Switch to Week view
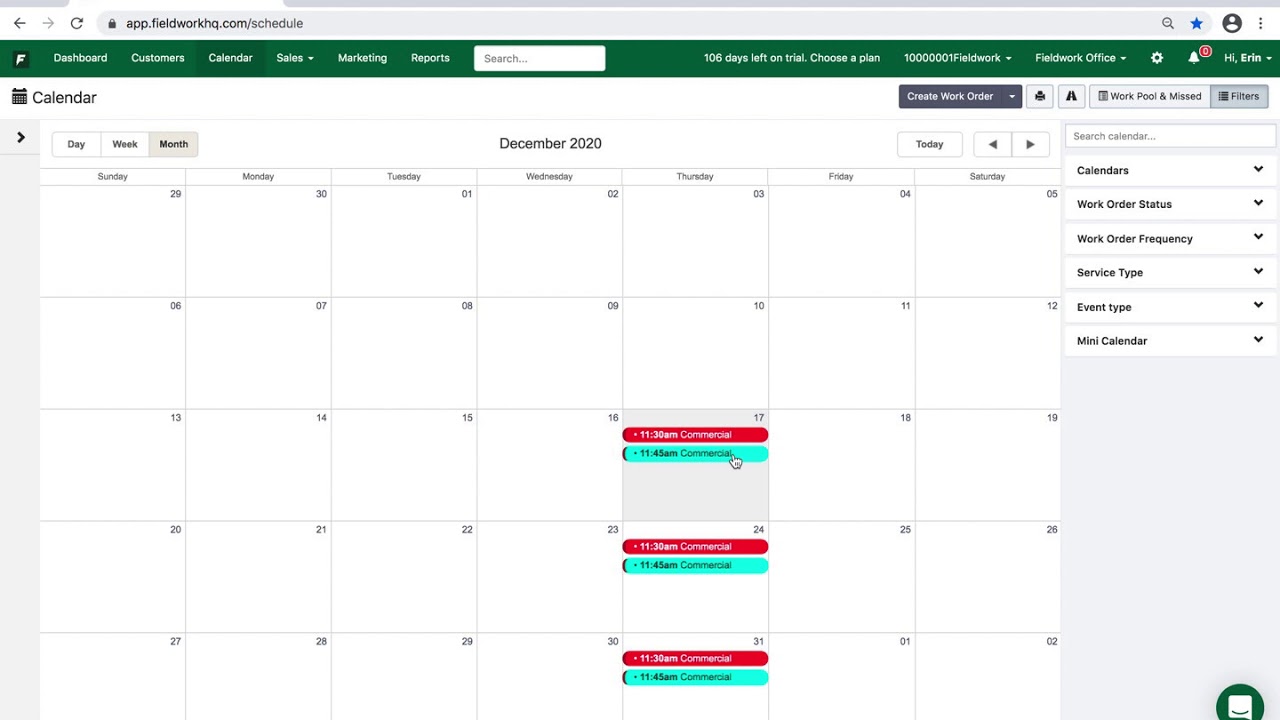This screenshot has height=720, width=1280. click(125, 144)
